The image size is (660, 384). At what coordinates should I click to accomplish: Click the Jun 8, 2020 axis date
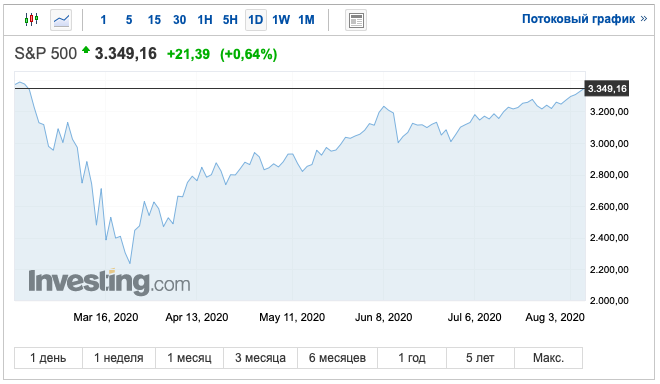point(383,317)
